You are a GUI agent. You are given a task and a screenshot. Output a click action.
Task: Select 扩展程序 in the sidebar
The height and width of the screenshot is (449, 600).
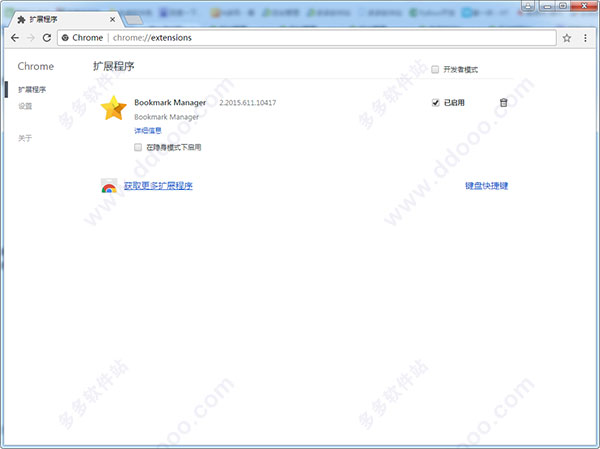point(32,90)
